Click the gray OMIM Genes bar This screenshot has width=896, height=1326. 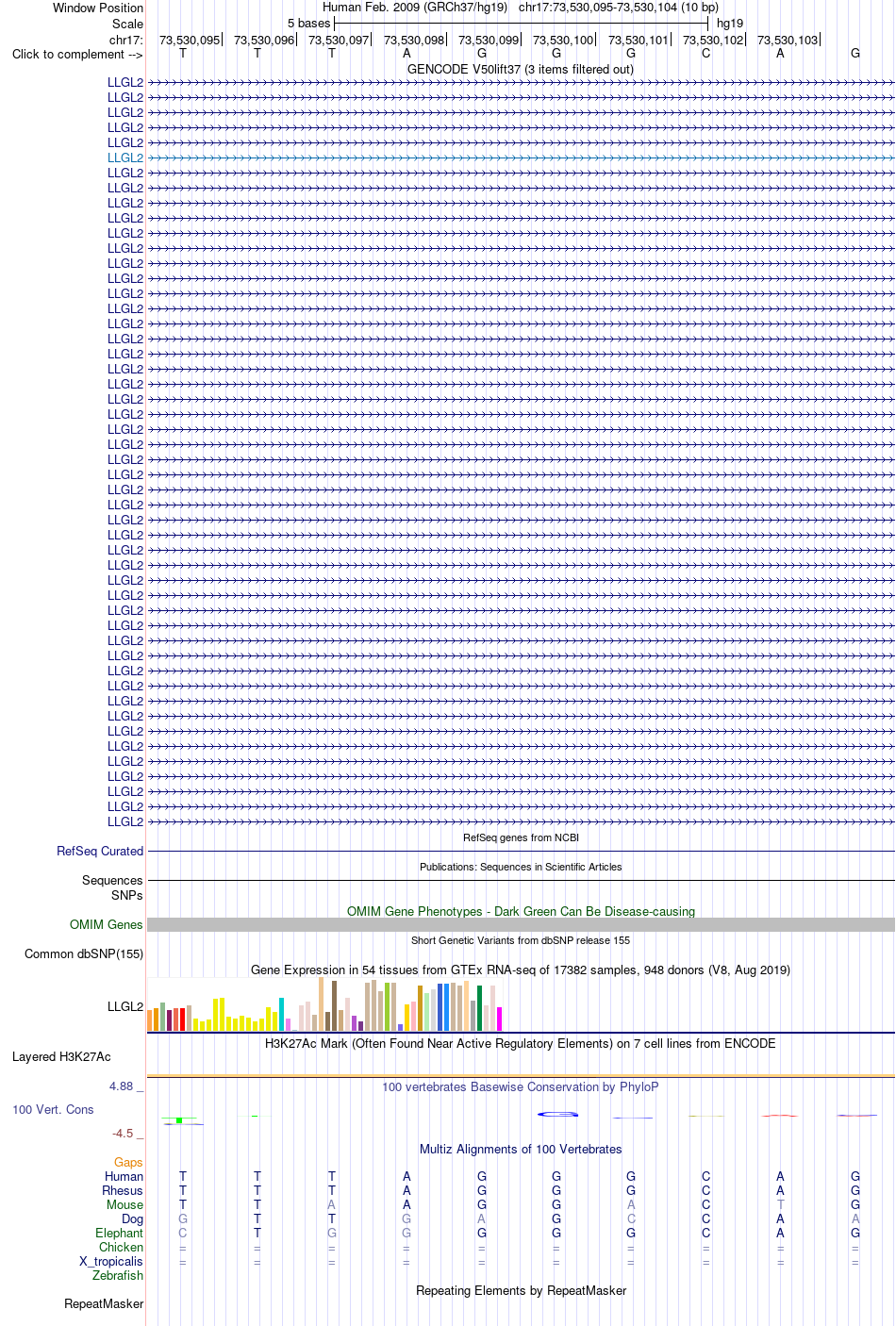click(x=521, y=924)
